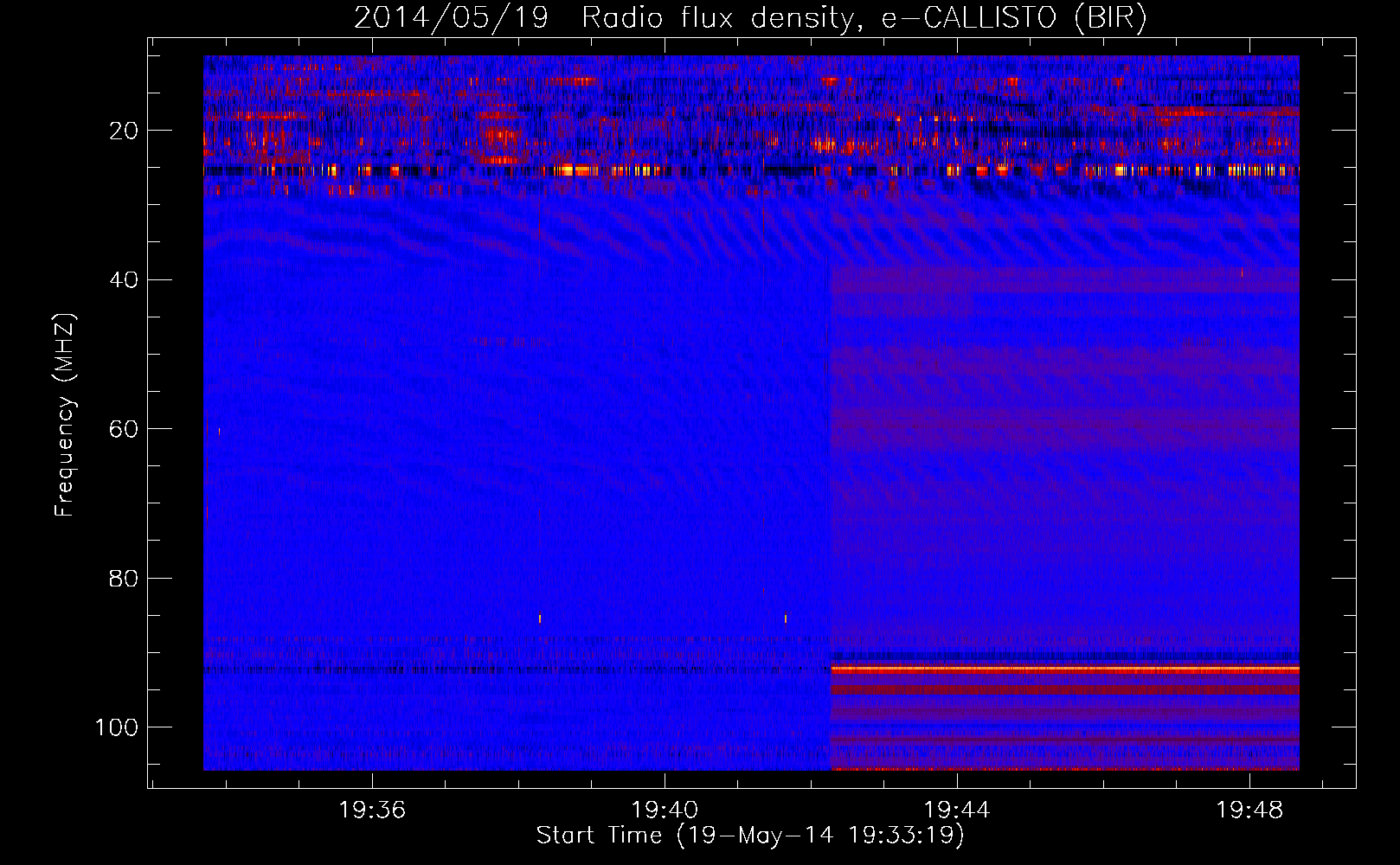Click the bright red emission band near 92 MHz
This screenshot has height=865, width=1400.
tap(1065, 670)
